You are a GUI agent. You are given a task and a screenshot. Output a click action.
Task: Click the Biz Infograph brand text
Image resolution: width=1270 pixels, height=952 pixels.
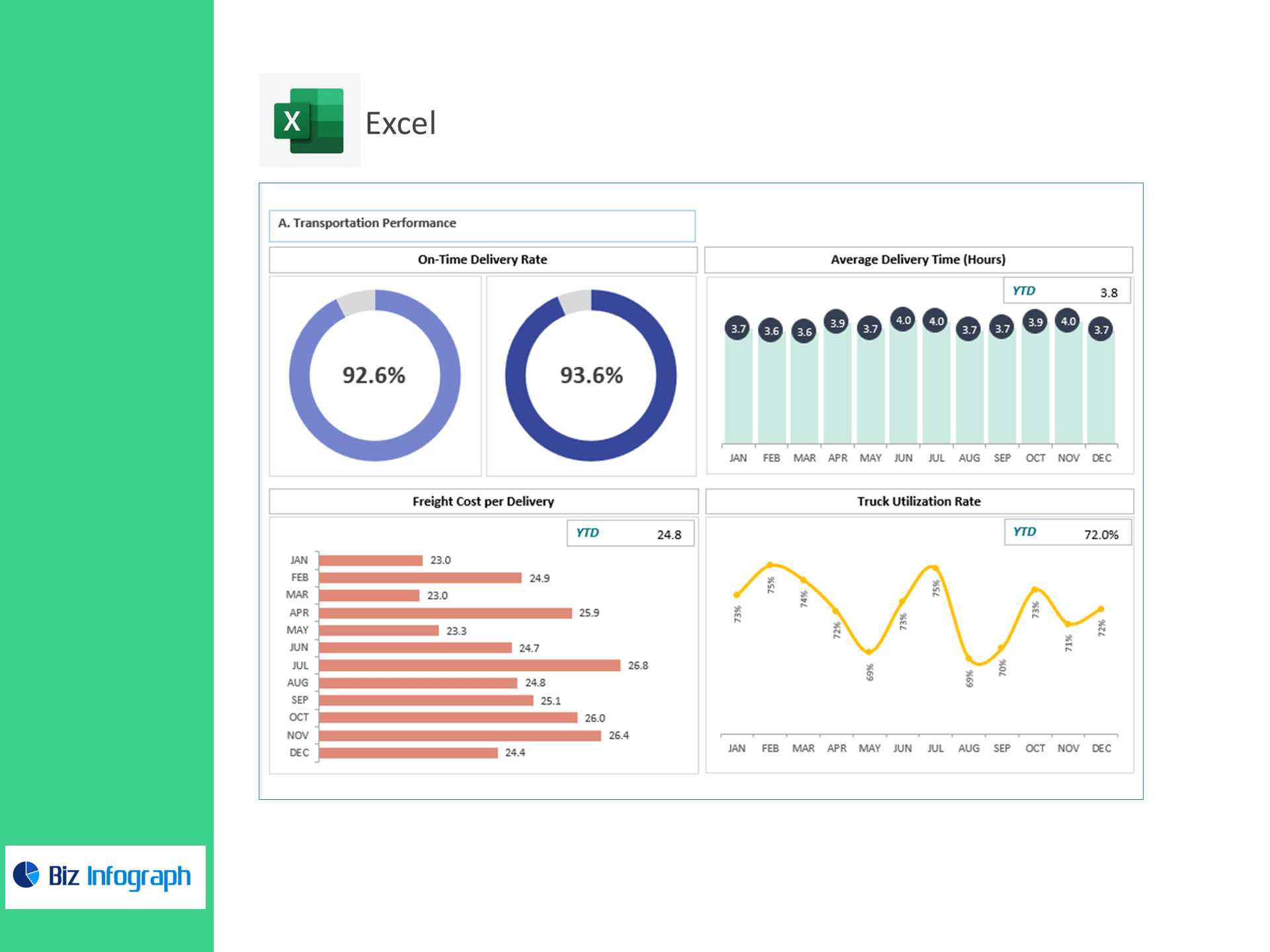(x=119, y=877)
